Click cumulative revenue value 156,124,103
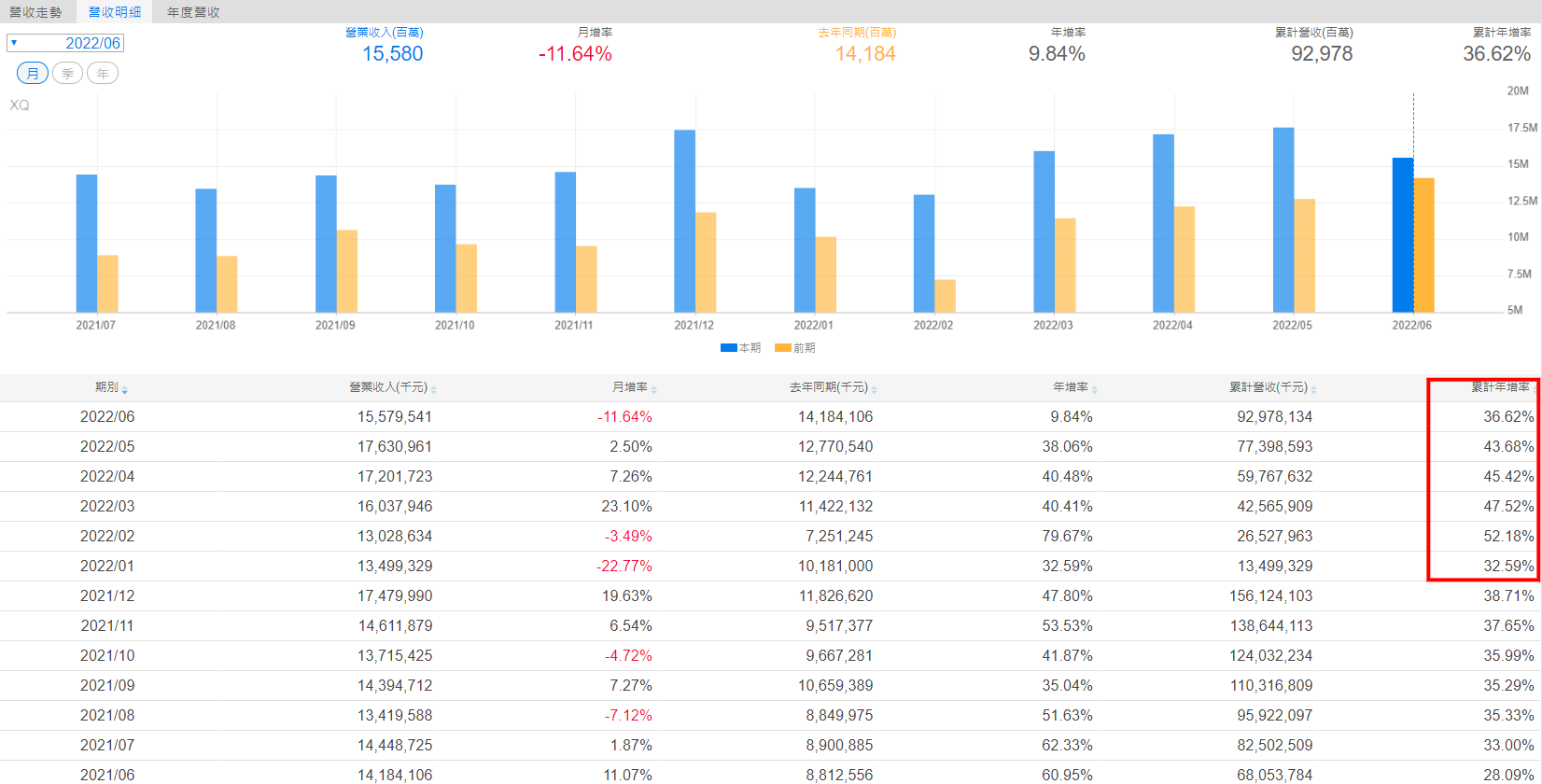 [1271, 596]
